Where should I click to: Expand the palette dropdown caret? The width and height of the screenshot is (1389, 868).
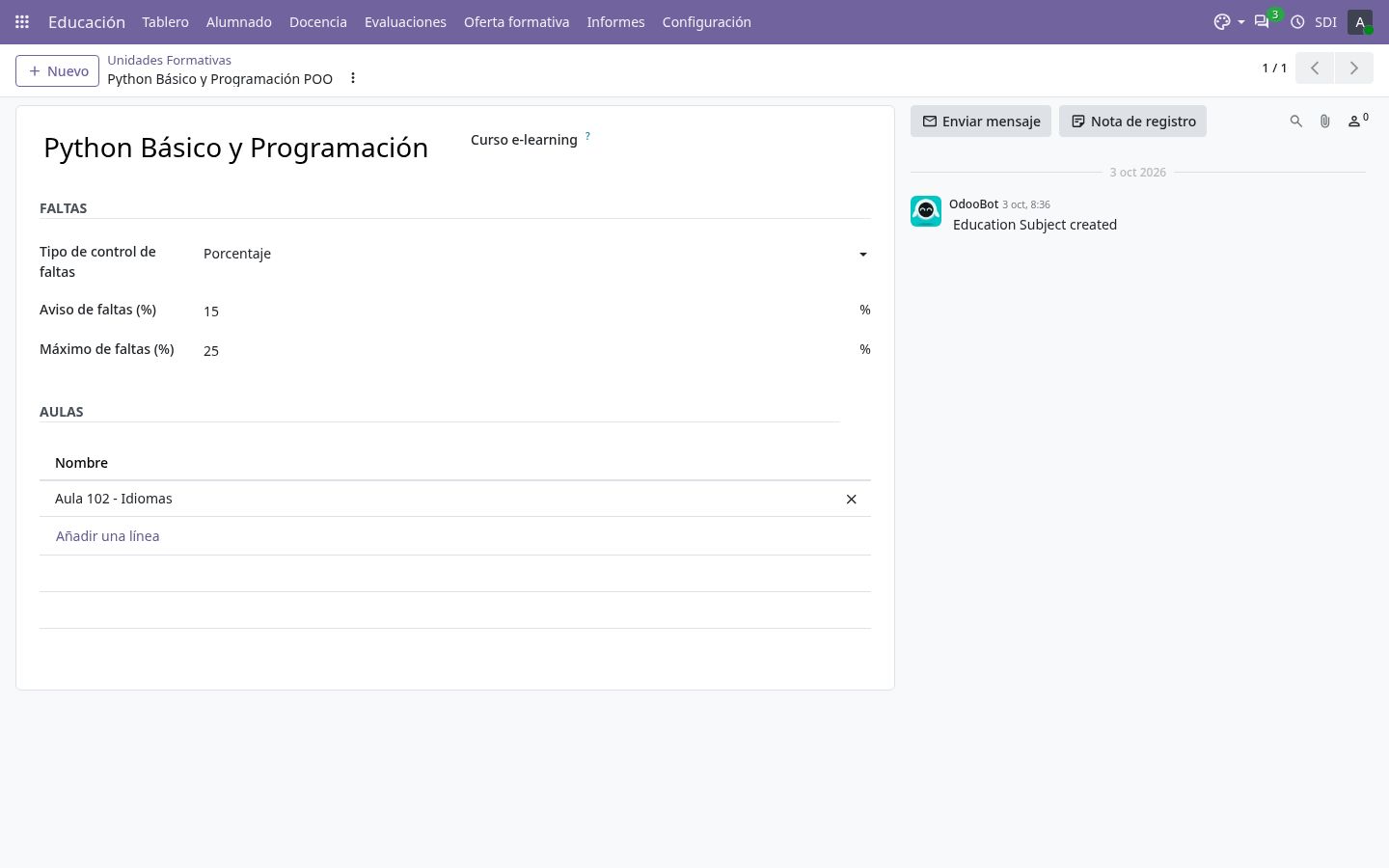(x=1240, y=22)
